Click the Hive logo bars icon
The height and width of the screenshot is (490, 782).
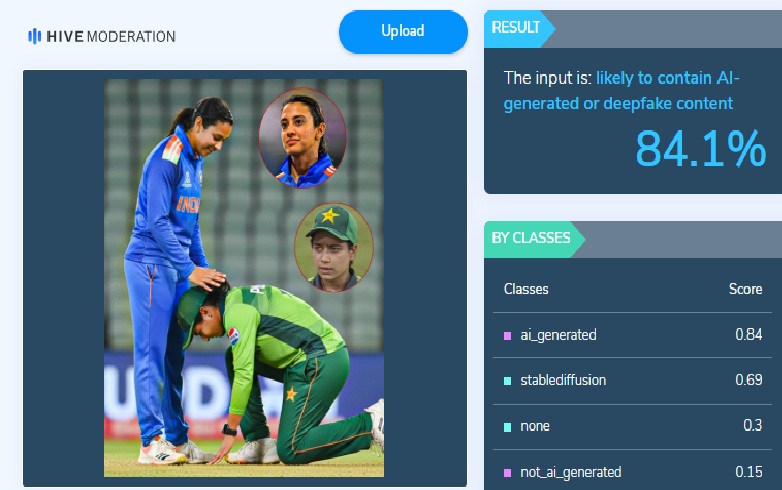tap(34, 36)
